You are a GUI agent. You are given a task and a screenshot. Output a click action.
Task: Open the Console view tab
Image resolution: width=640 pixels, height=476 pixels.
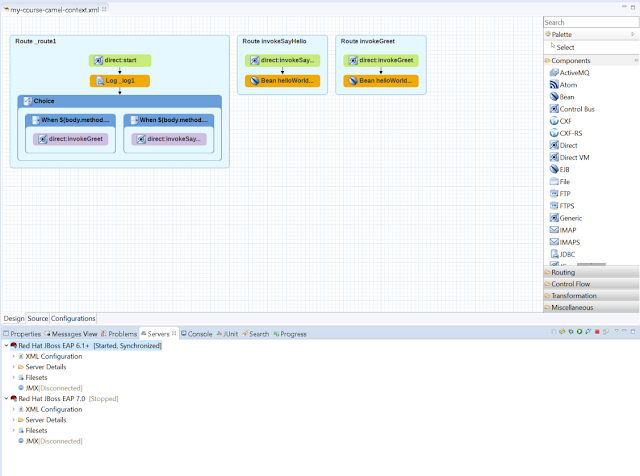(197, 334)
